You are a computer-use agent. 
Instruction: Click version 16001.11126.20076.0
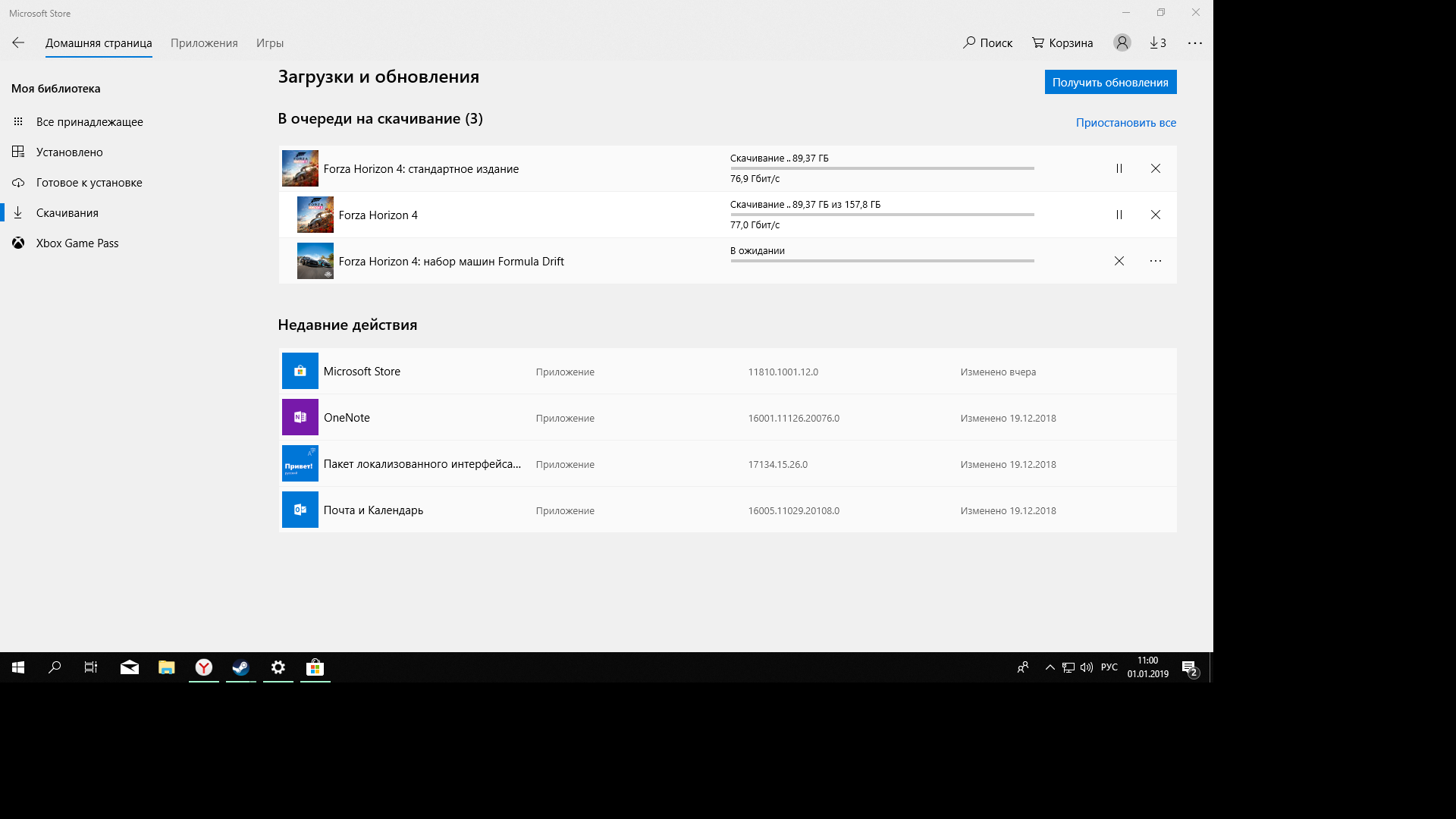pos(793,419)
